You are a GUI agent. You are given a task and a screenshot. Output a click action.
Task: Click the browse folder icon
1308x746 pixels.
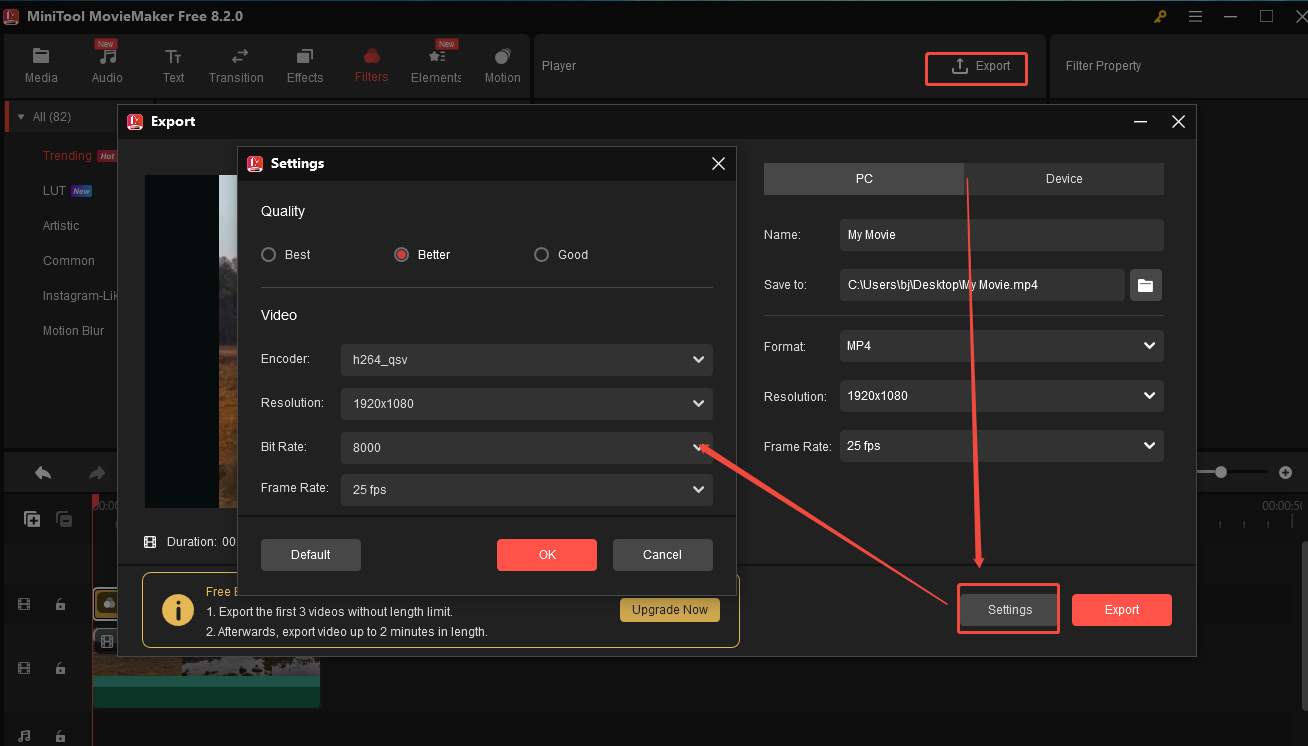[1146, 285]
